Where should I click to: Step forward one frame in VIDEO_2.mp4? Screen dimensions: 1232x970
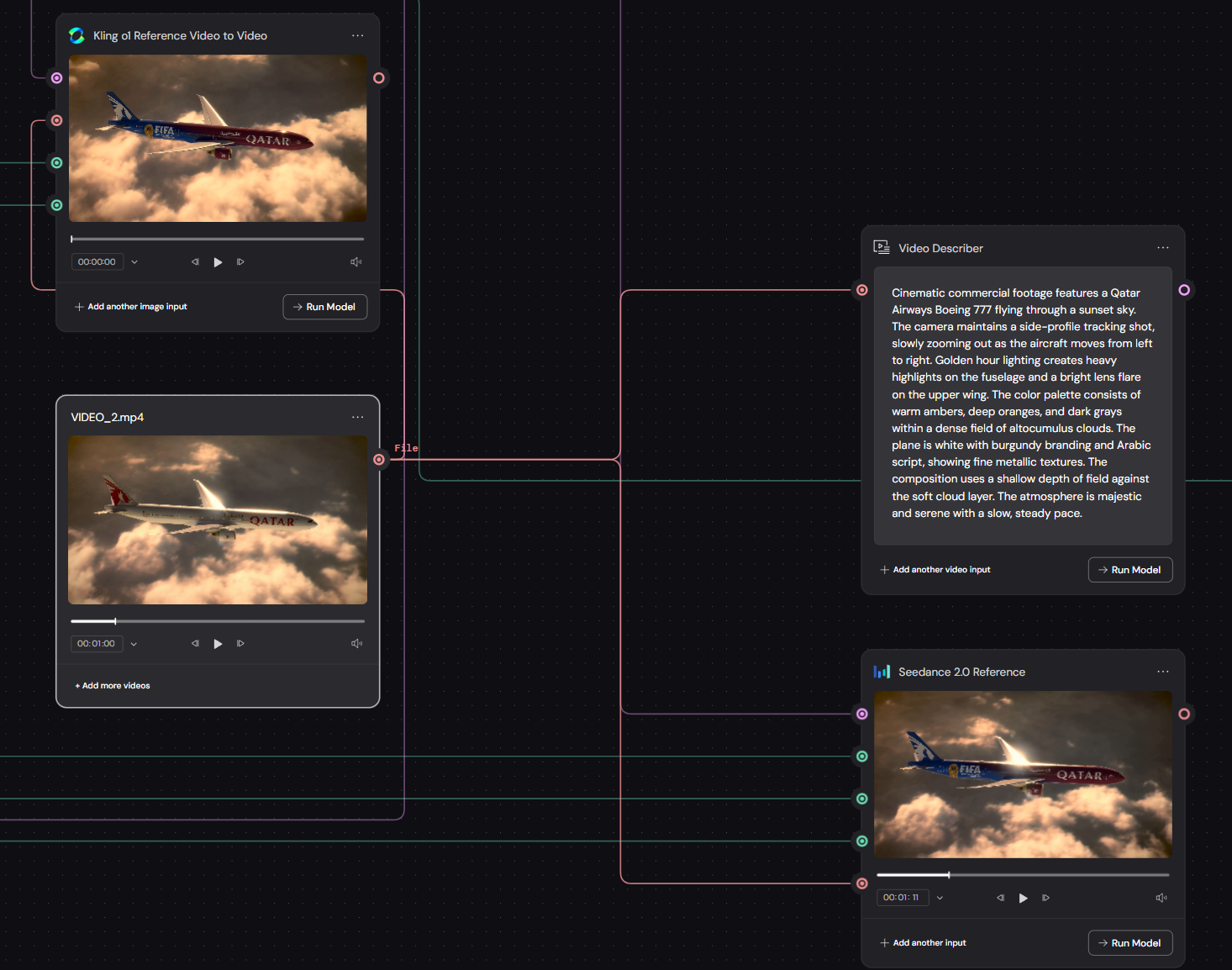[240, 644]
